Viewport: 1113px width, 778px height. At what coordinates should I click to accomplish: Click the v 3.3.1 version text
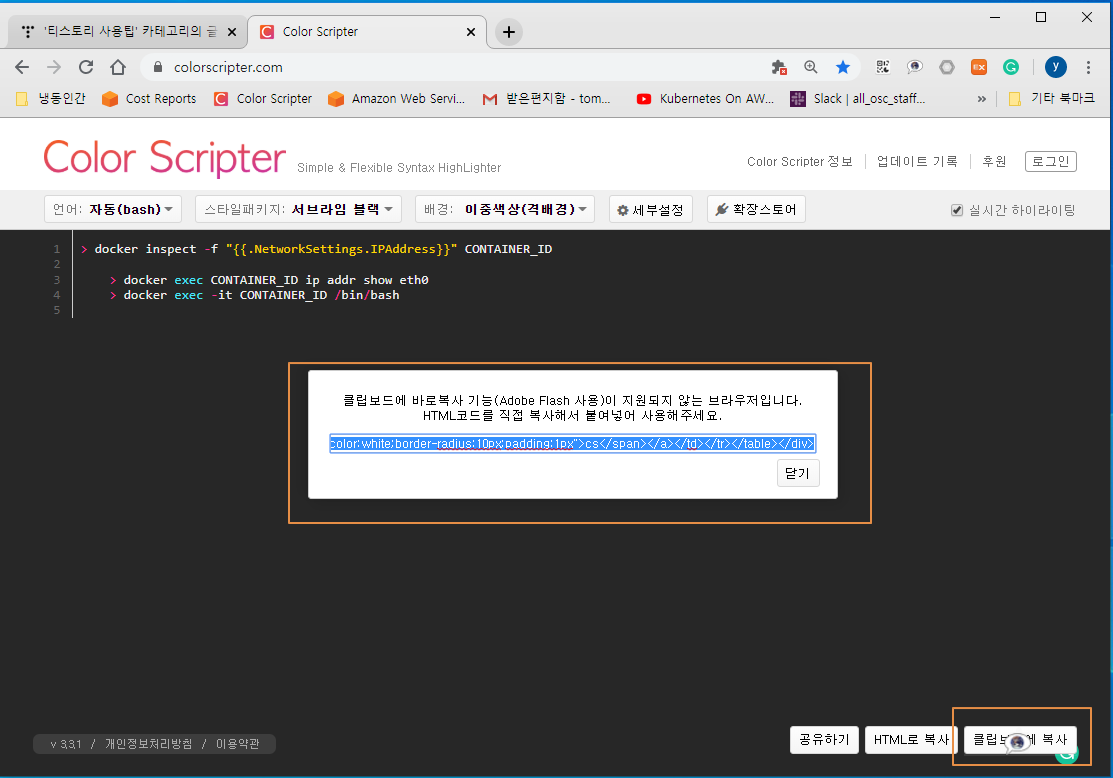tap(65, 744)
